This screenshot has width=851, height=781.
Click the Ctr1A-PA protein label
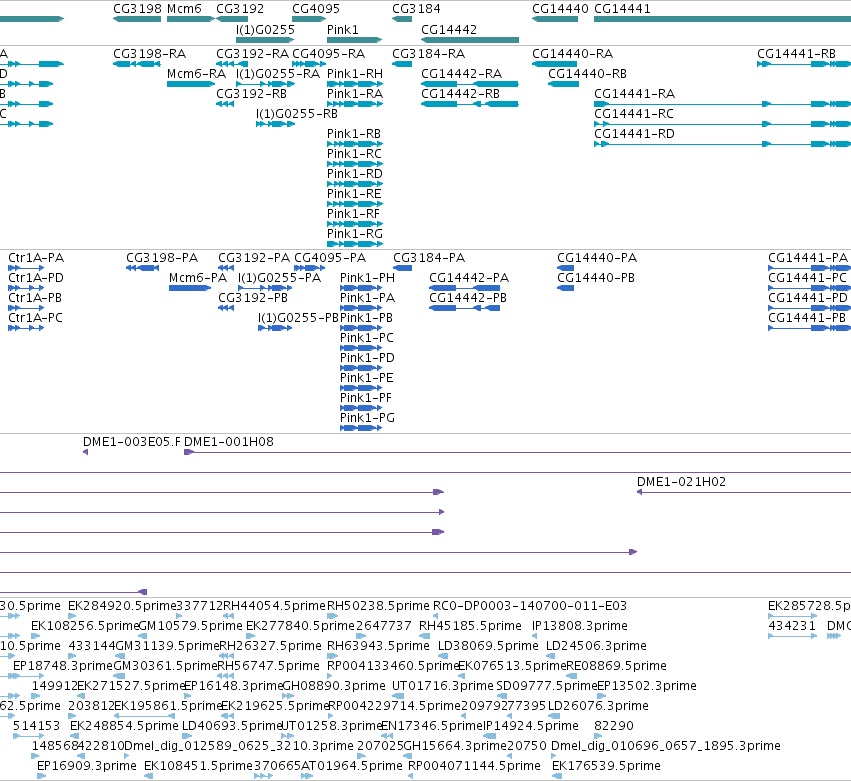pyautogui.click(x=36, y=257)
